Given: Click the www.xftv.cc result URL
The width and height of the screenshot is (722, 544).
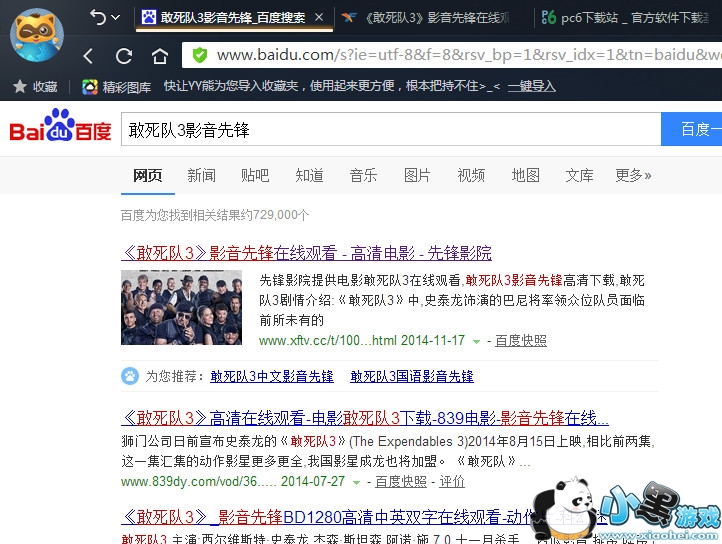Looking at the screenshot, I should point(327,340).
